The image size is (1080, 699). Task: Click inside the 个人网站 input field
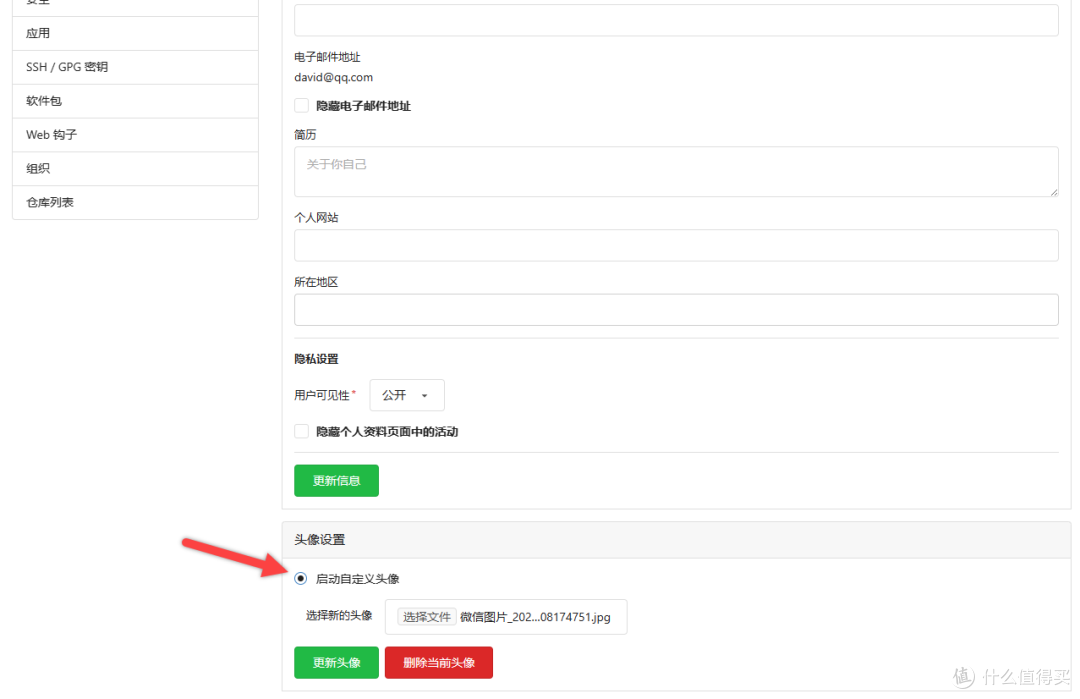[676, 244]
